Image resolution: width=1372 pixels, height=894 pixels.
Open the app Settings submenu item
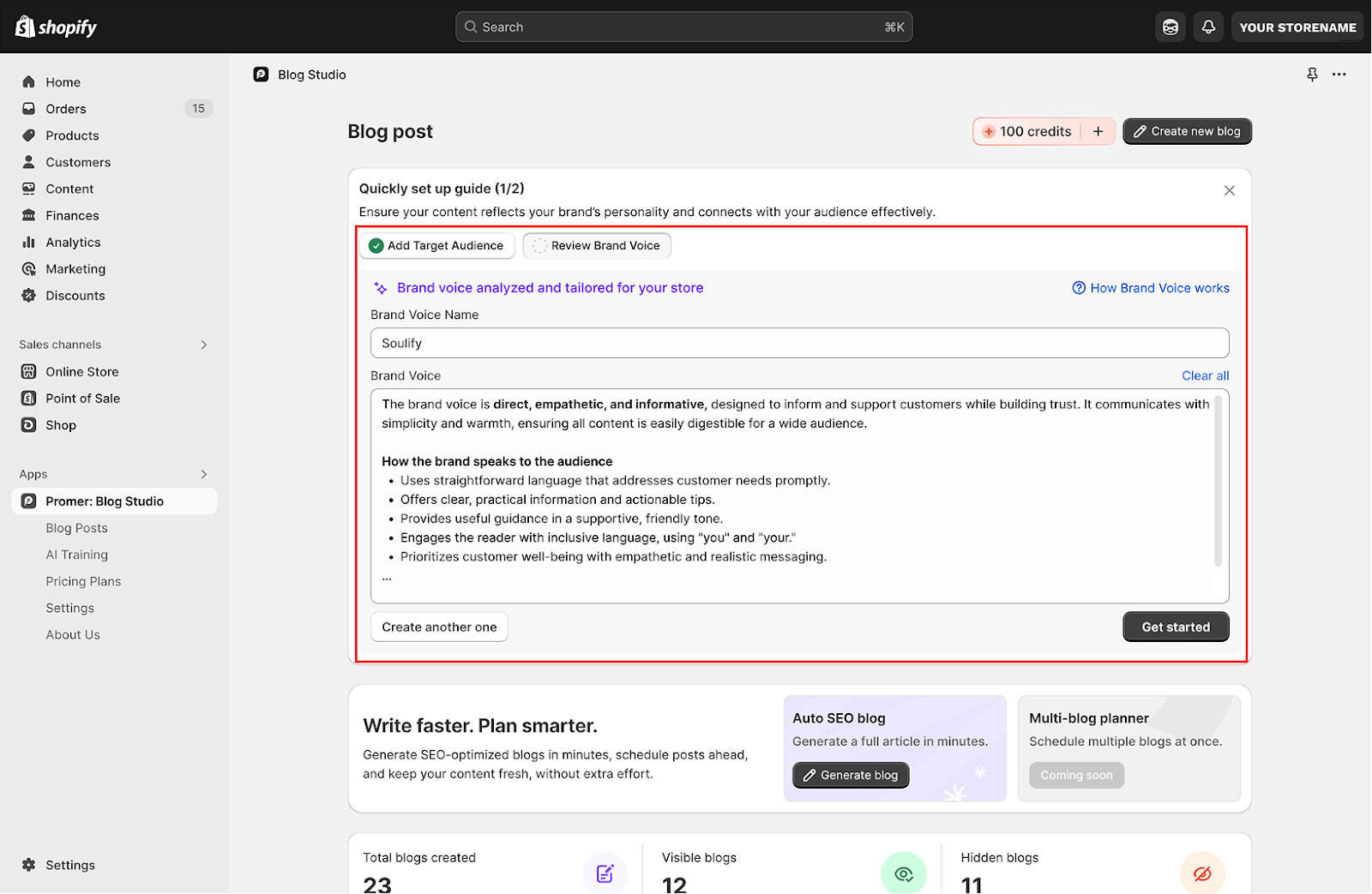[70, 608]
